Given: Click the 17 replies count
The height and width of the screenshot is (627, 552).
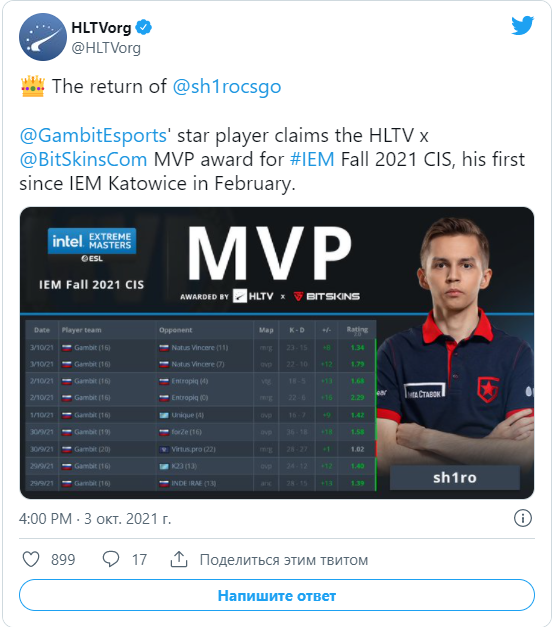Looking at the screenshot, I should pos(139,559).
